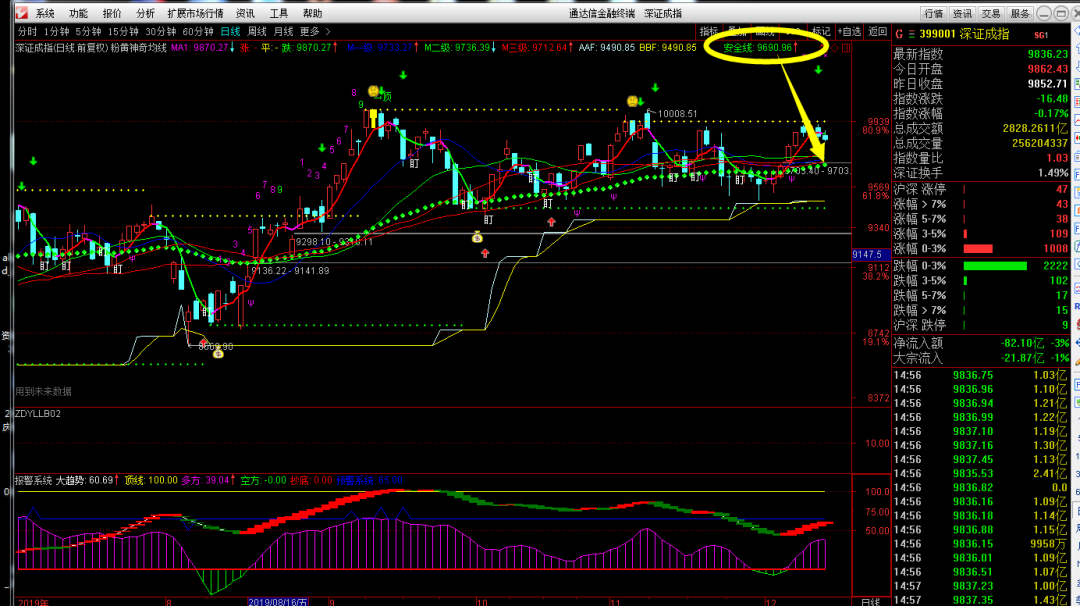
Task: Click the 最新指数 value 9836.23
Action: pos(1048,54)
